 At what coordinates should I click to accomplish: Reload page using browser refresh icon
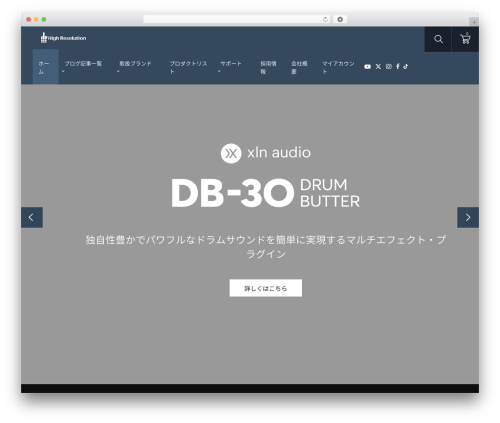[325, 19]
